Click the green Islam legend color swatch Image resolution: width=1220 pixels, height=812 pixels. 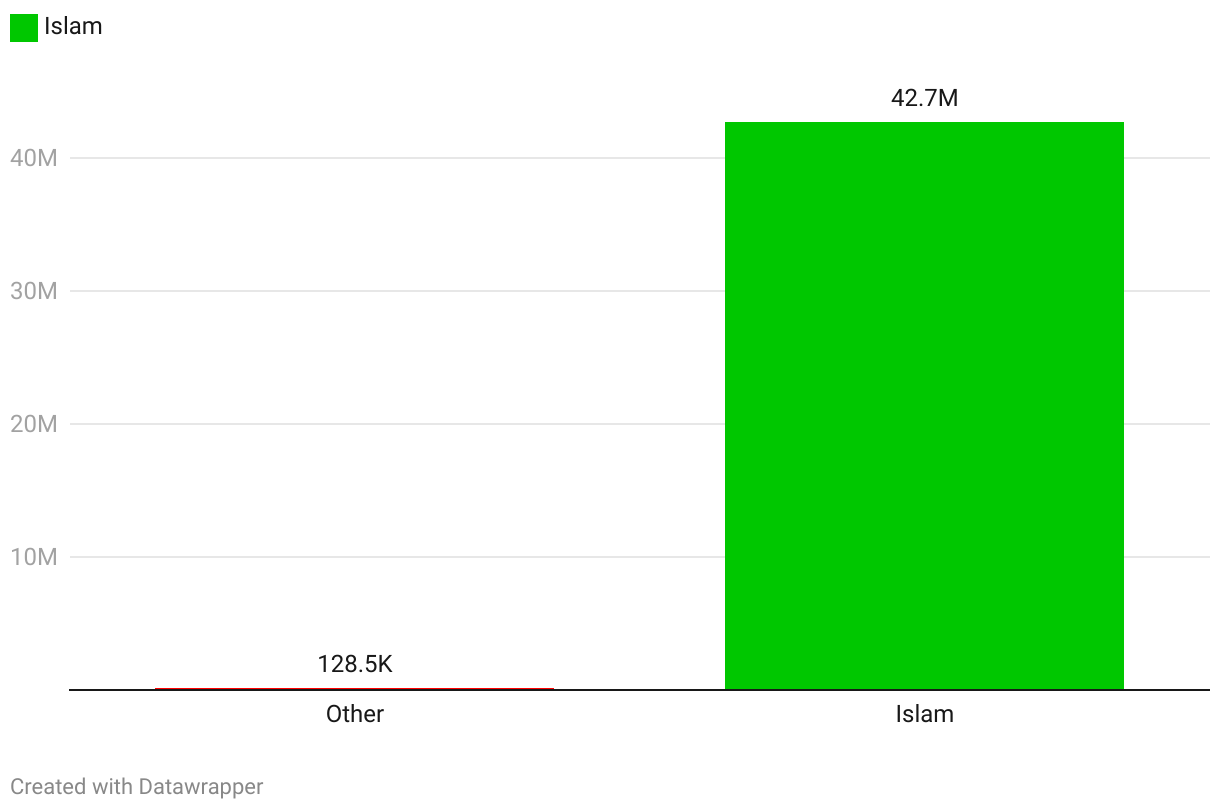[23, 27]
